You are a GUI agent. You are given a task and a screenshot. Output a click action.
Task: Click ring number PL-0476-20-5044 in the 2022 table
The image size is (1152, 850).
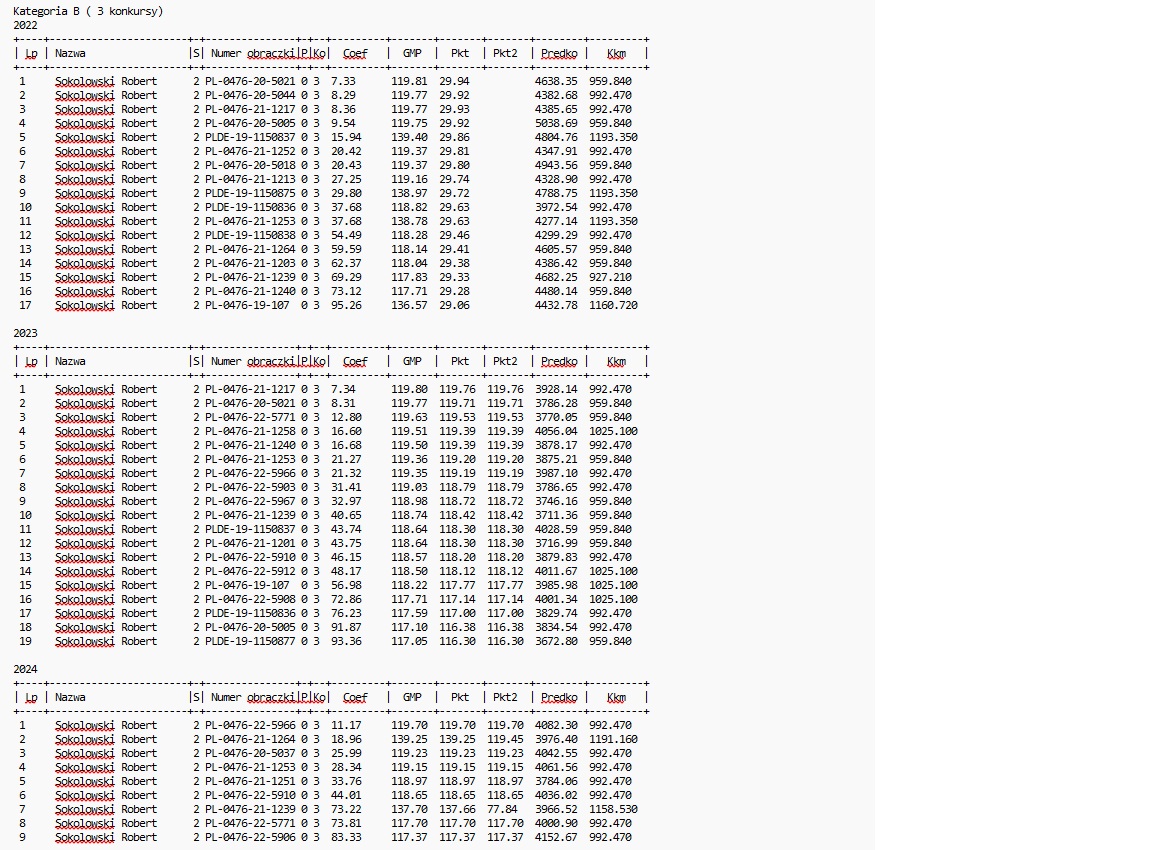tap(250, 95)
